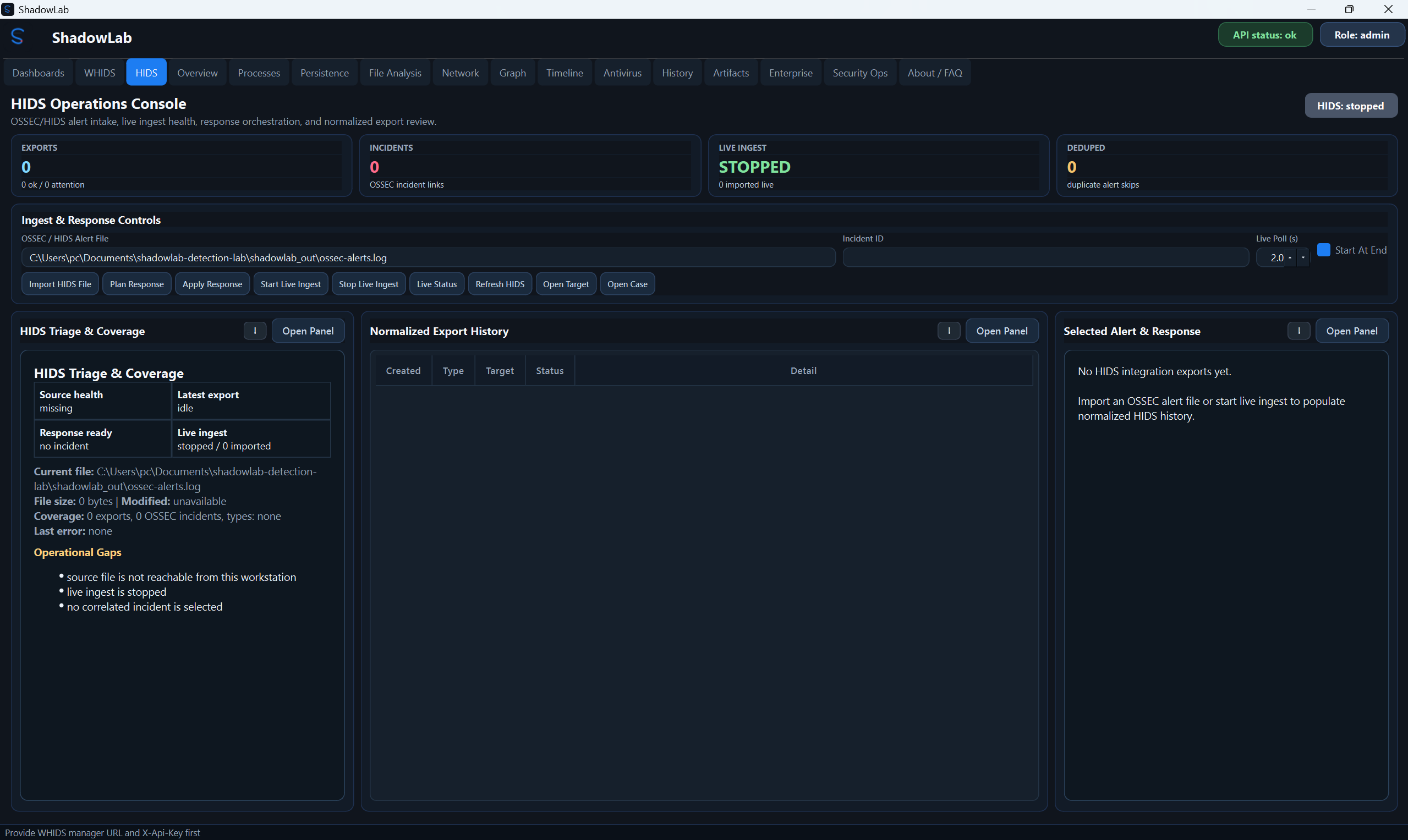Open Panel for Selected Alert & Response
Screen dimensions: 1408x840
pos(1352,331)
